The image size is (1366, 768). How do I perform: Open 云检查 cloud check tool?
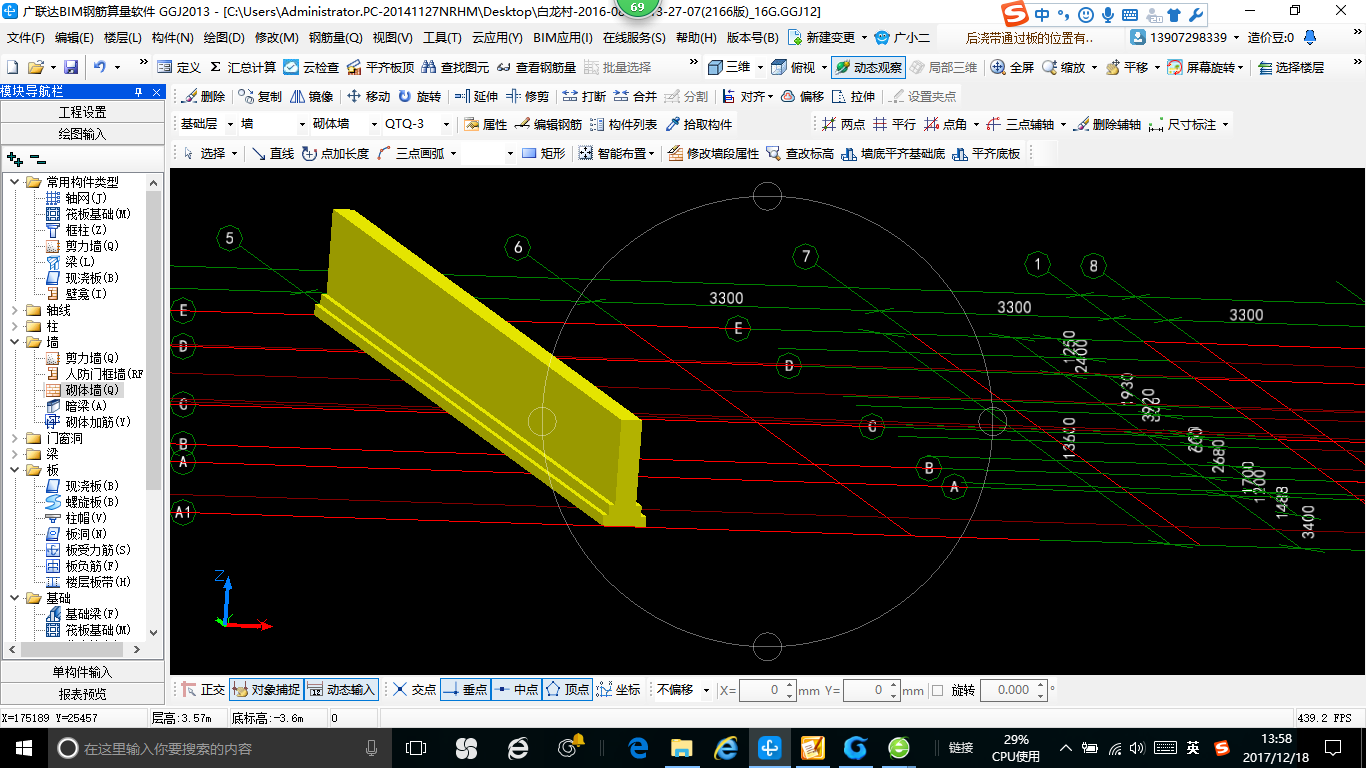click(x=311, y=67)
